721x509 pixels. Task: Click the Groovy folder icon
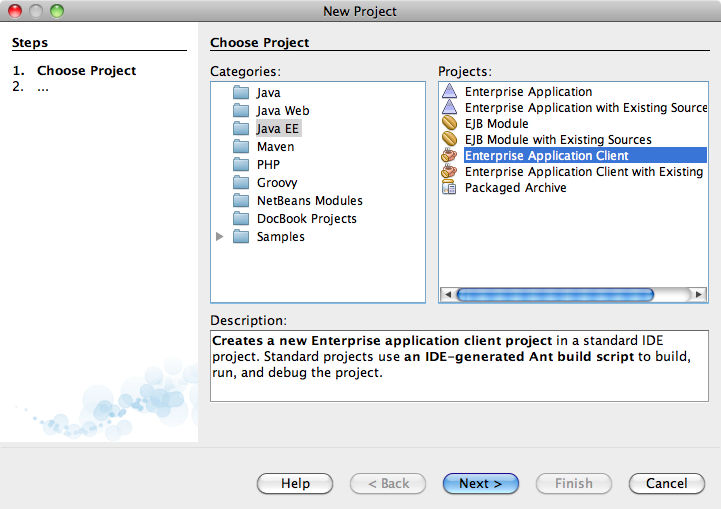(x=241, y=183)
